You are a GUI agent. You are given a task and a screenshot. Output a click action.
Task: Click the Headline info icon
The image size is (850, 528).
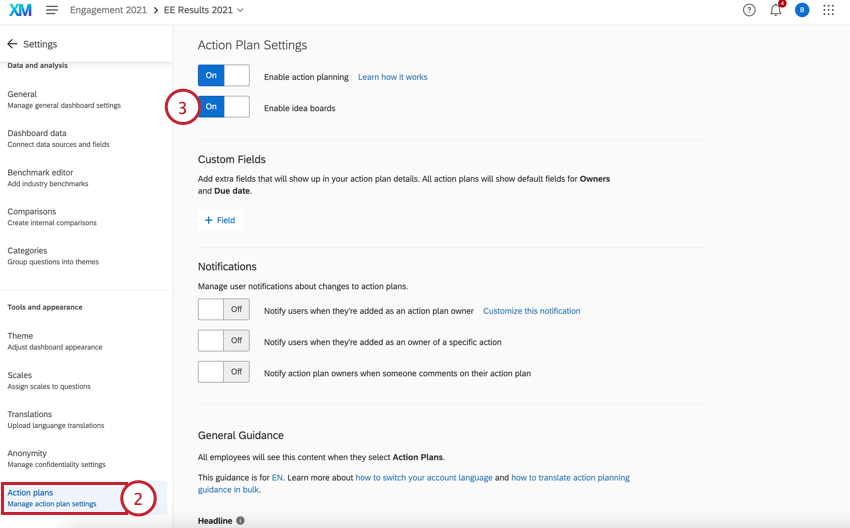coord(240,521)
